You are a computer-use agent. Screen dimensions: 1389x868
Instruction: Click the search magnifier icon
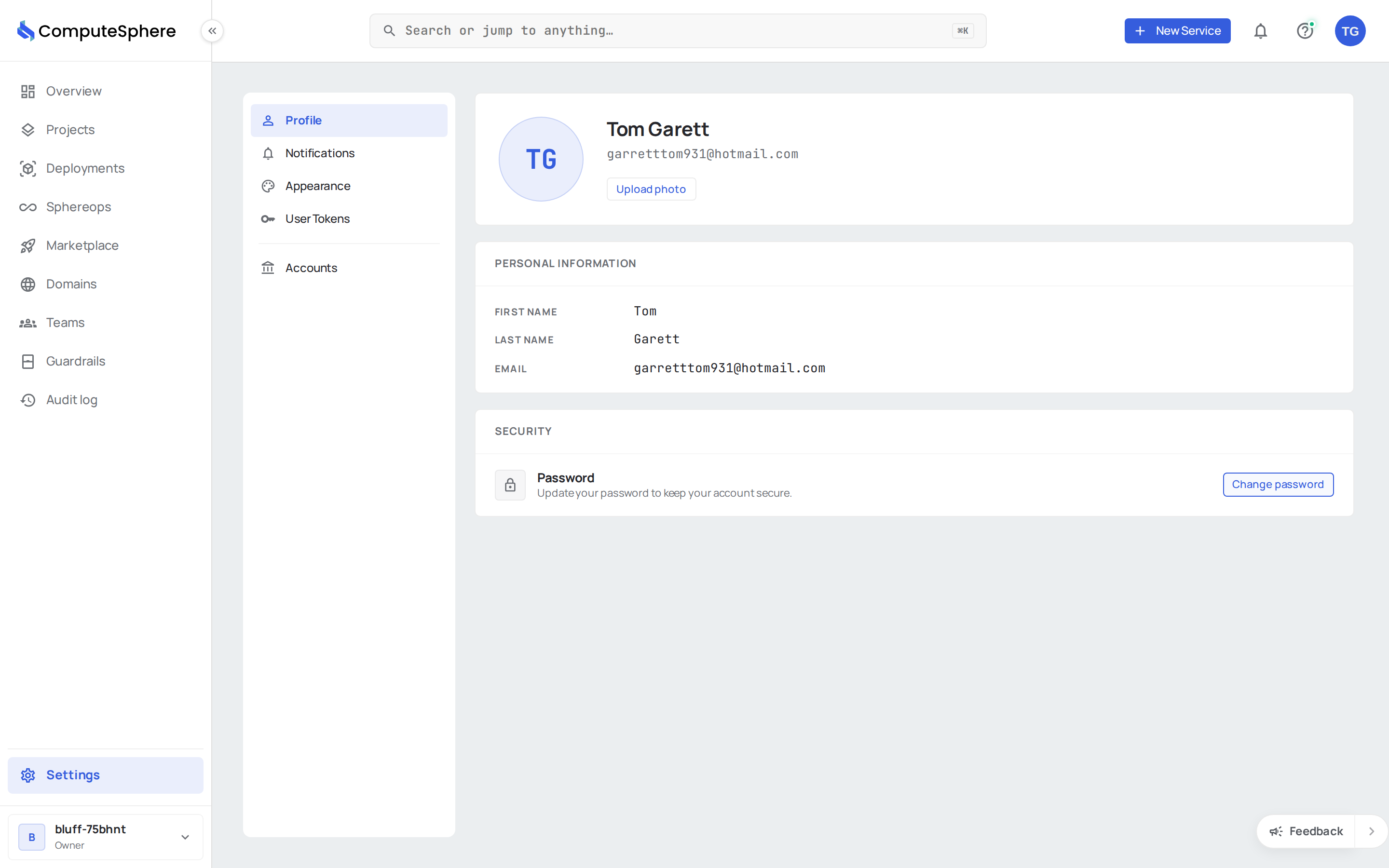389,31
